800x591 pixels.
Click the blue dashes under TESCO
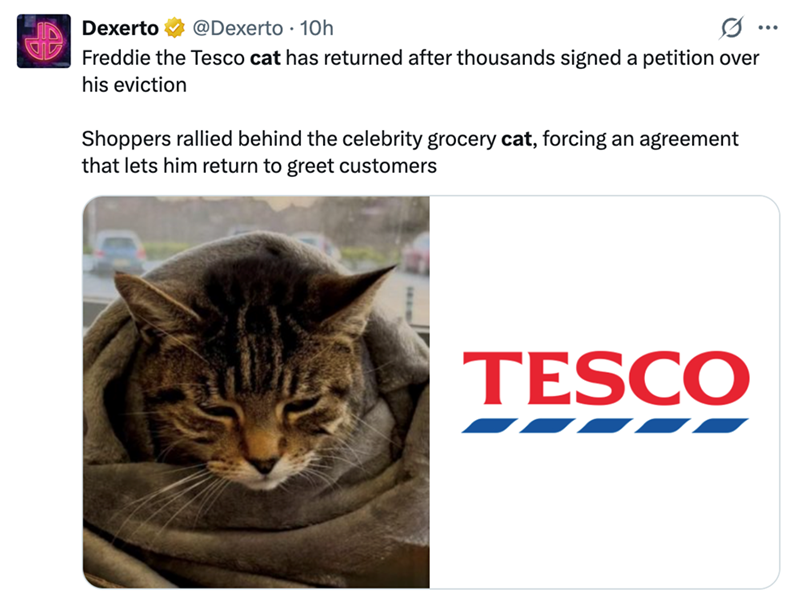pos(604,425)
